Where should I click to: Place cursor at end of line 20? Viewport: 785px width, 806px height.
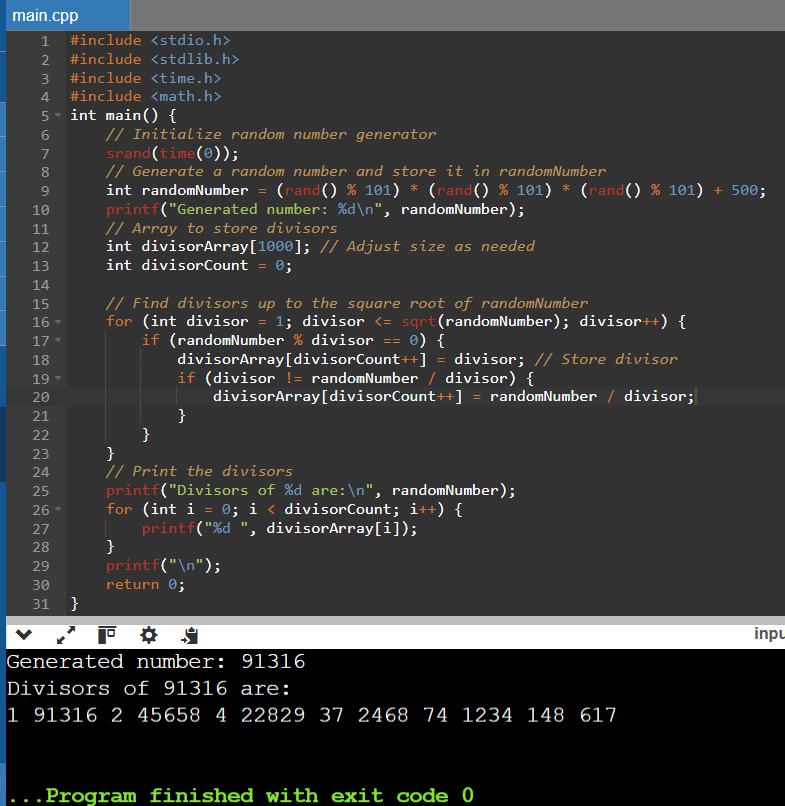click(695, 396)
